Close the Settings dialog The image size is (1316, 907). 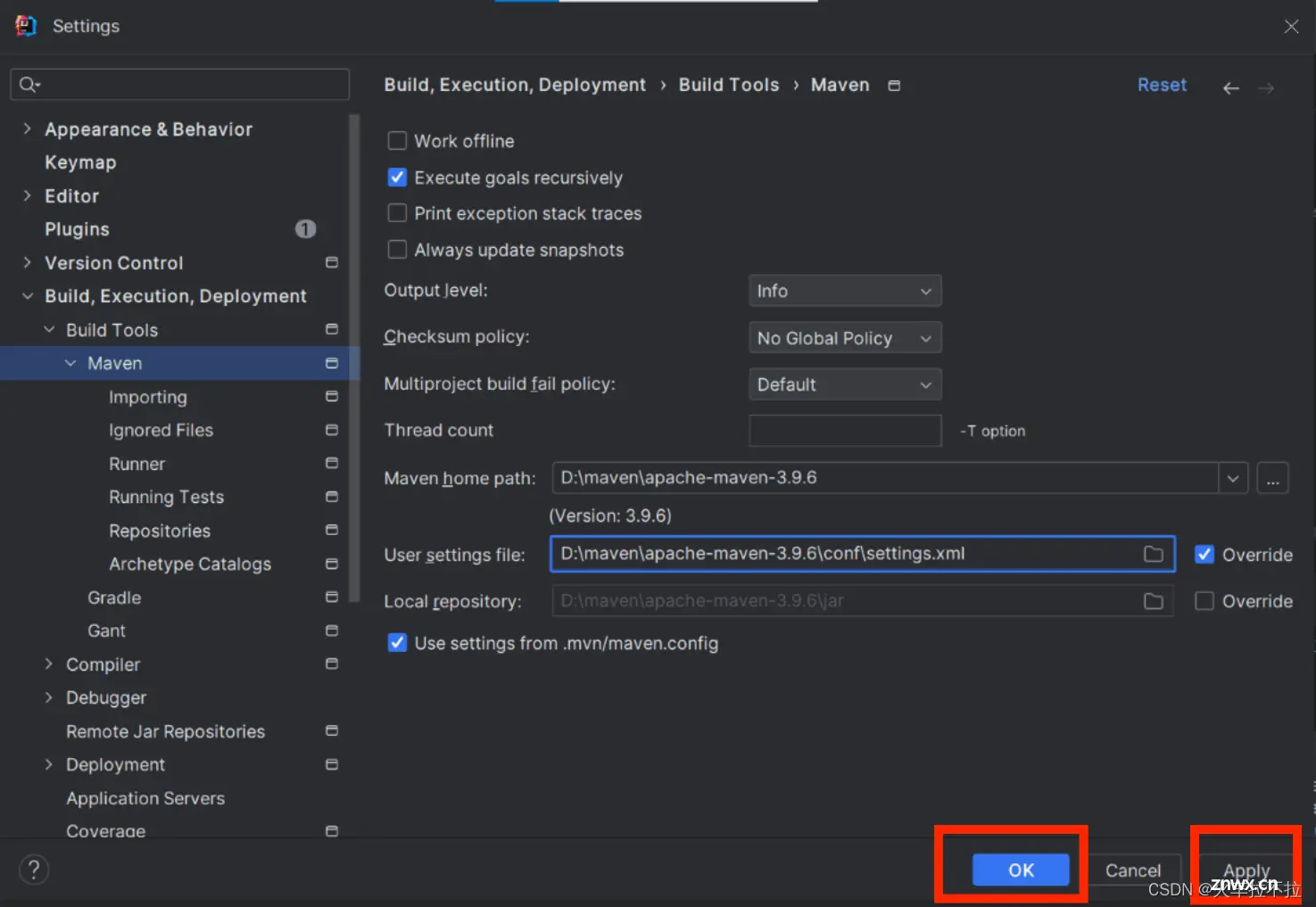pos(1291,27)
